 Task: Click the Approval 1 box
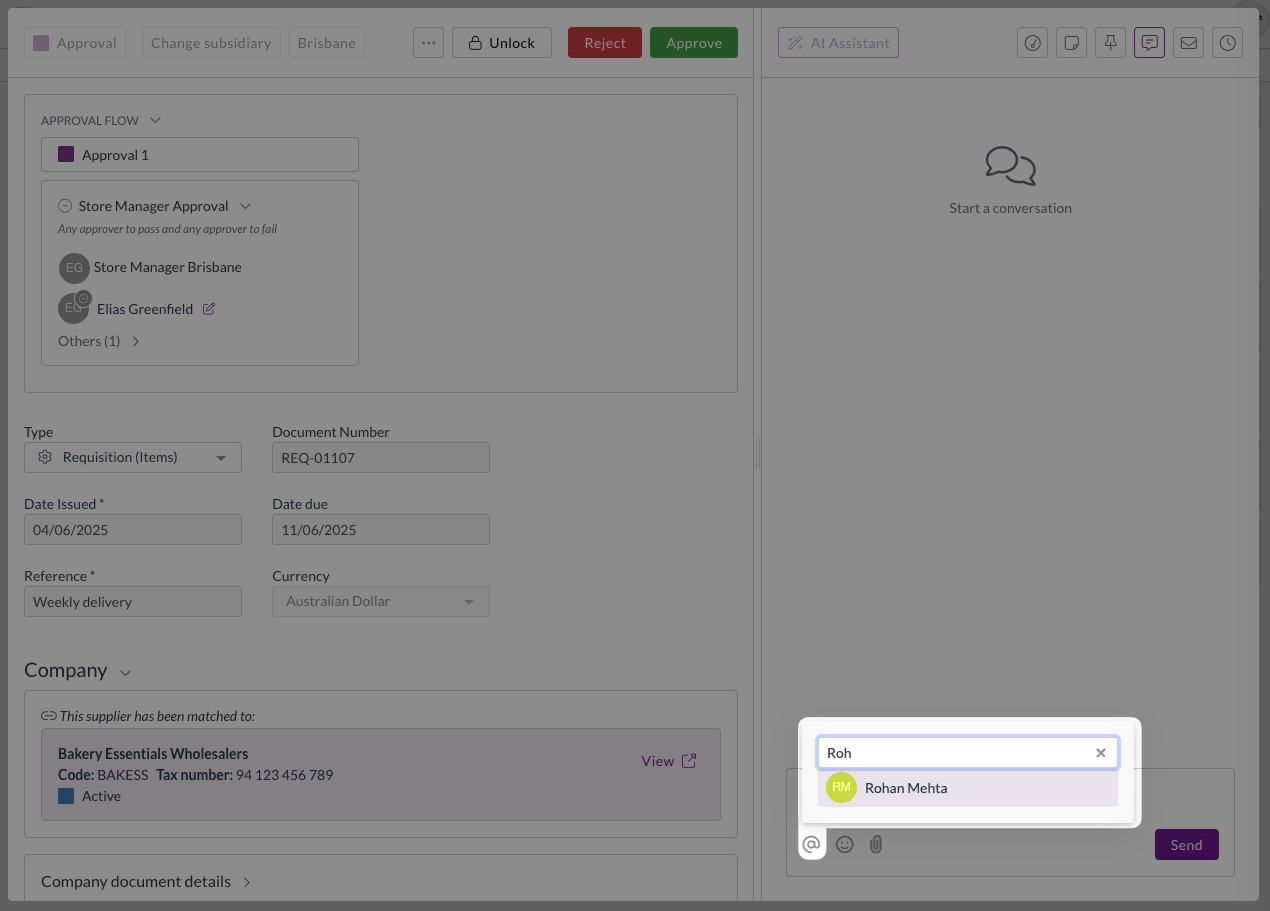(x=200, y=155)
